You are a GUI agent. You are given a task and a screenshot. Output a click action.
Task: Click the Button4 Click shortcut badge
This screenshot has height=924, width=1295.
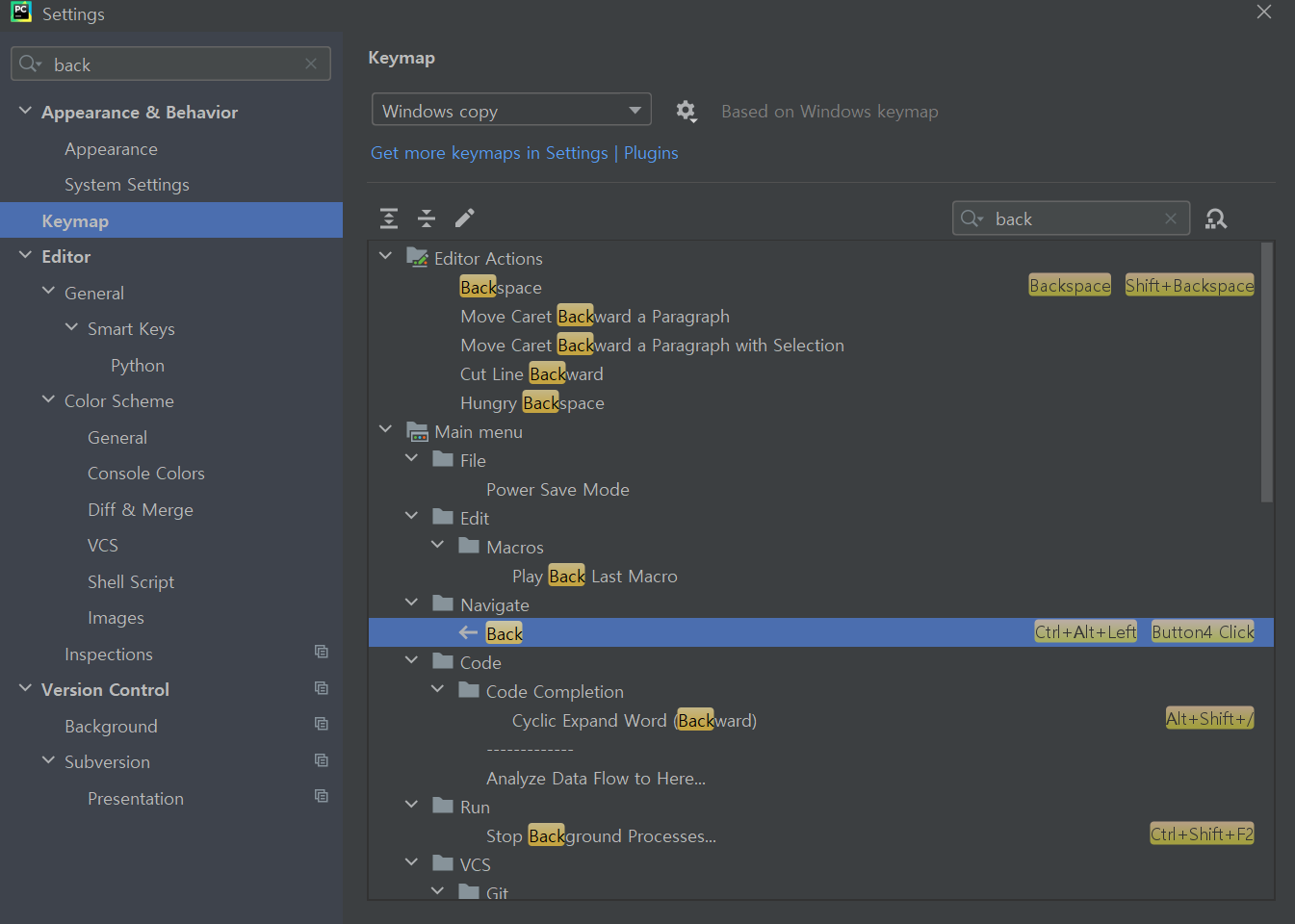point(1203,632)
